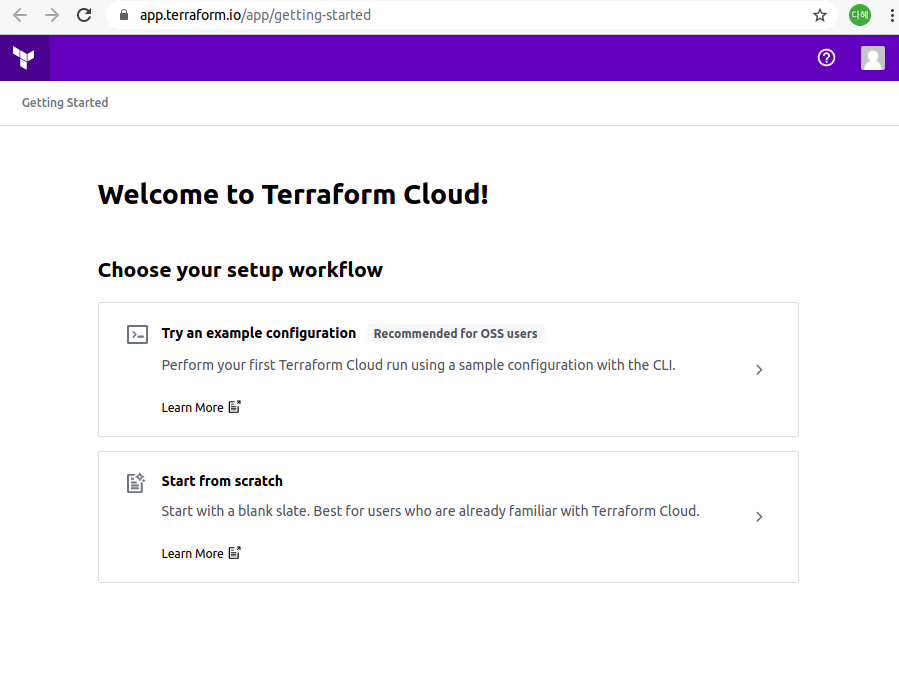Click the document icon beside Start from scratch

pos(136,482)
